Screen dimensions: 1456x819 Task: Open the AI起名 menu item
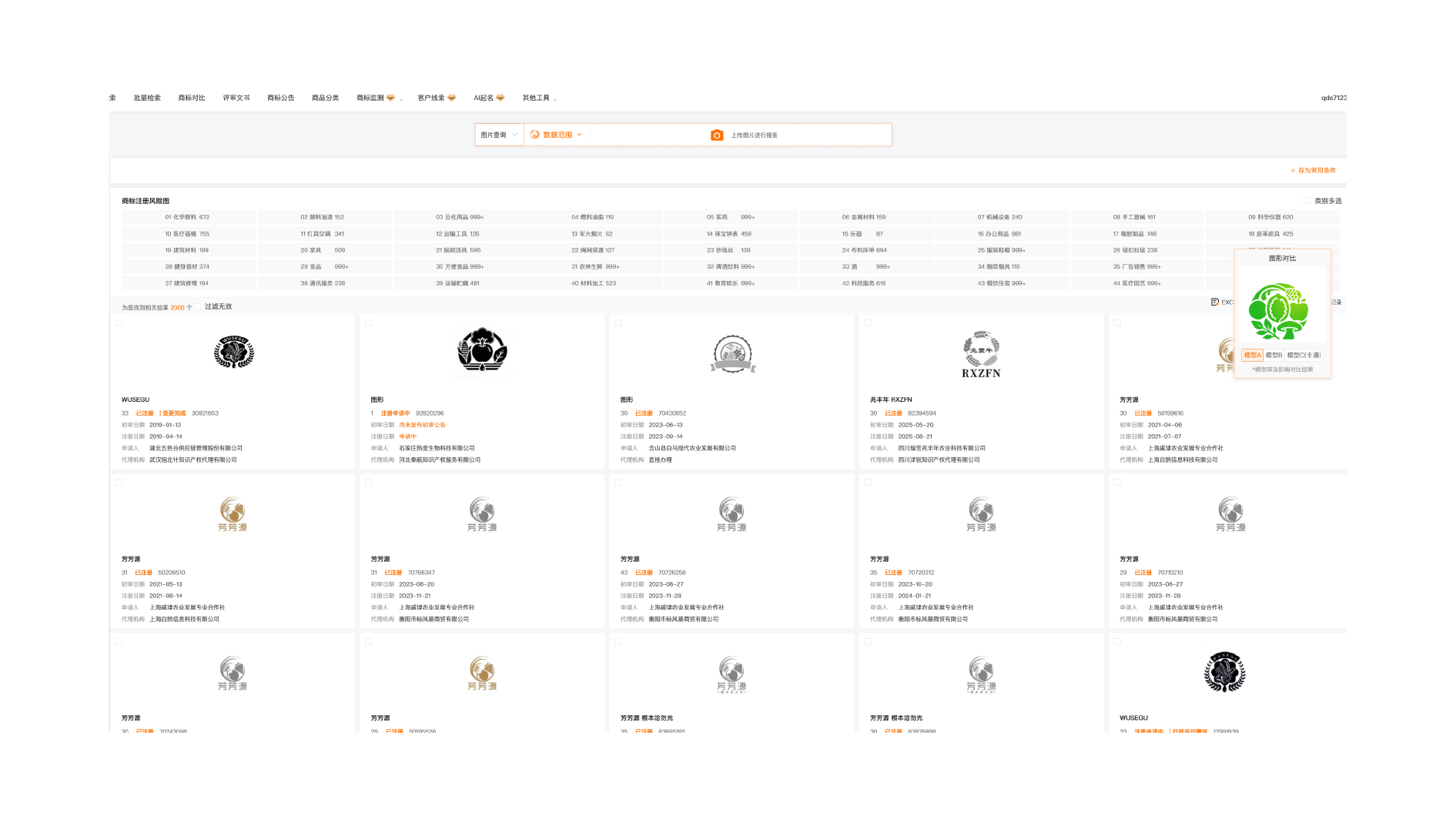(x=484, y=98)
